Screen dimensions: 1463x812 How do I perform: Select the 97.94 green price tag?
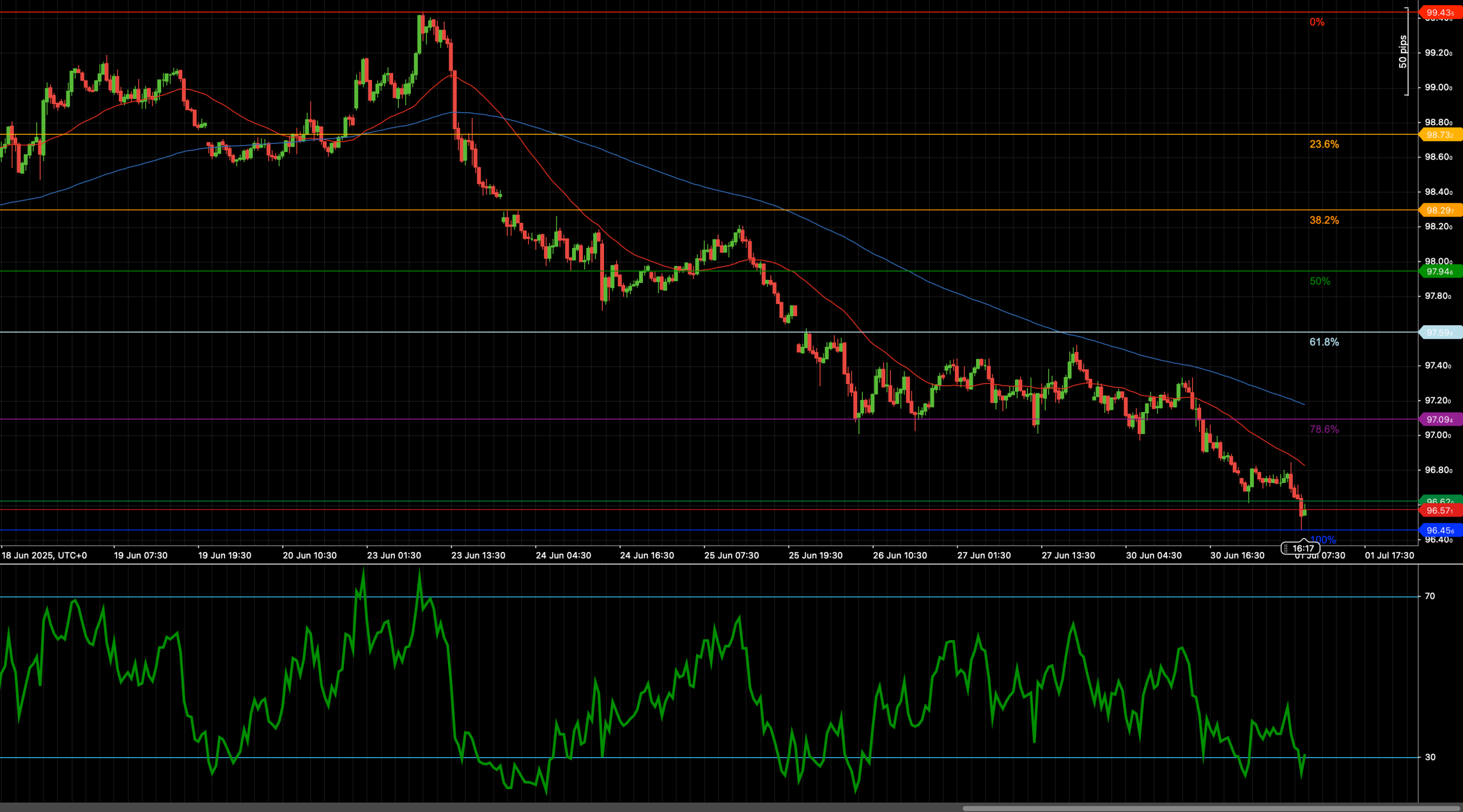coord(1440,271)
